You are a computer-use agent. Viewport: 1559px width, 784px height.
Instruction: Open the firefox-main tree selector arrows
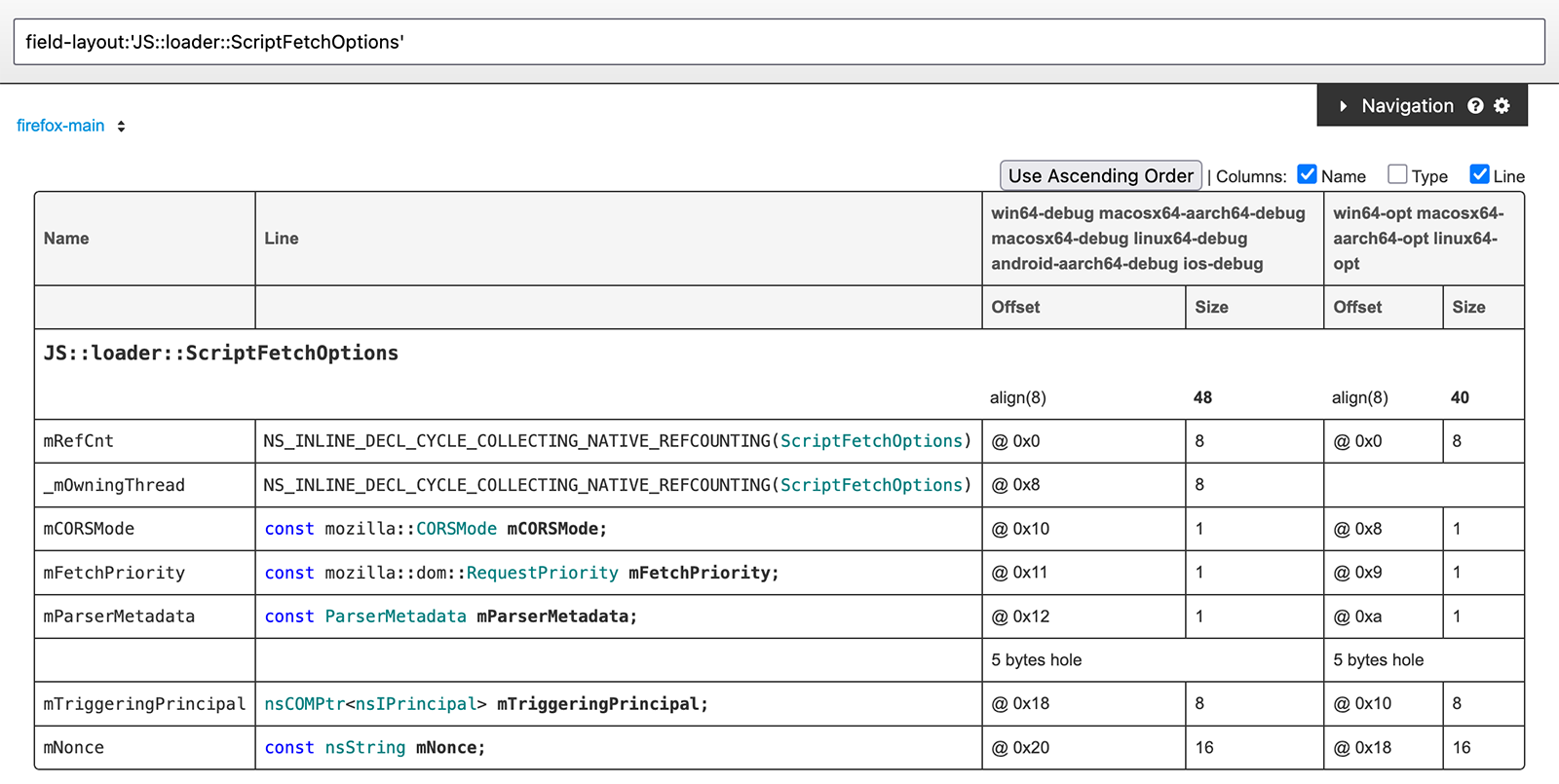[121, 127]
